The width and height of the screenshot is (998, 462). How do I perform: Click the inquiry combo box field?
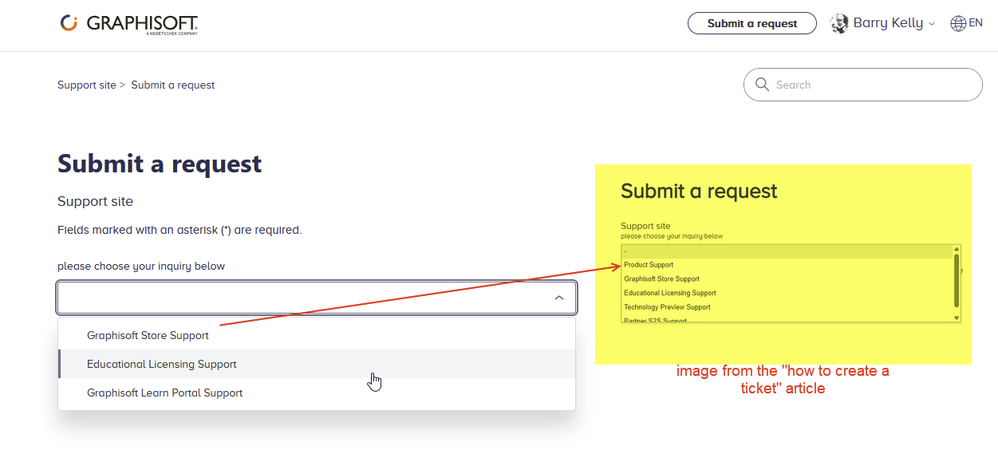(317, 298)
